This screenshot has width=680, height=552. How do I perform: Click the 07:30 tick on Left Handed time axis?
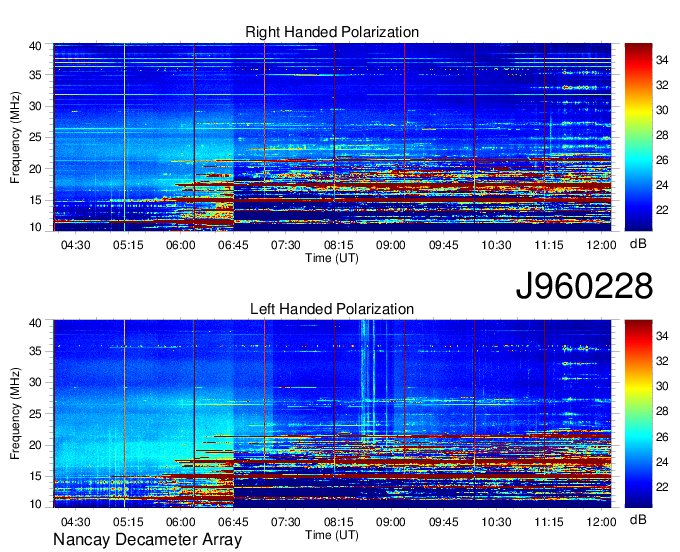[x=286, y=522]
